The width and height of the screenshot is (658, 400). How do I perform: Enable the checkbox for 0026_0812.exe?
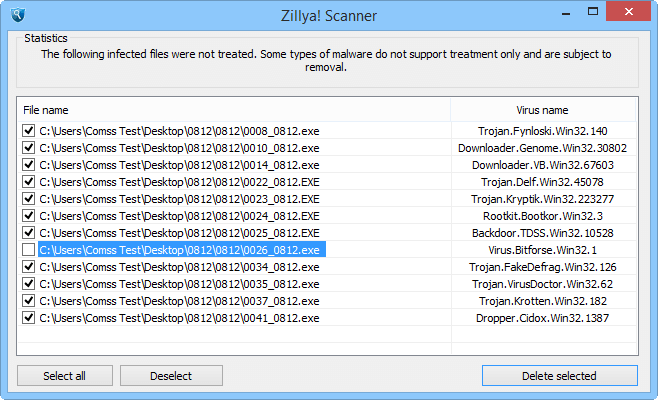28,250
